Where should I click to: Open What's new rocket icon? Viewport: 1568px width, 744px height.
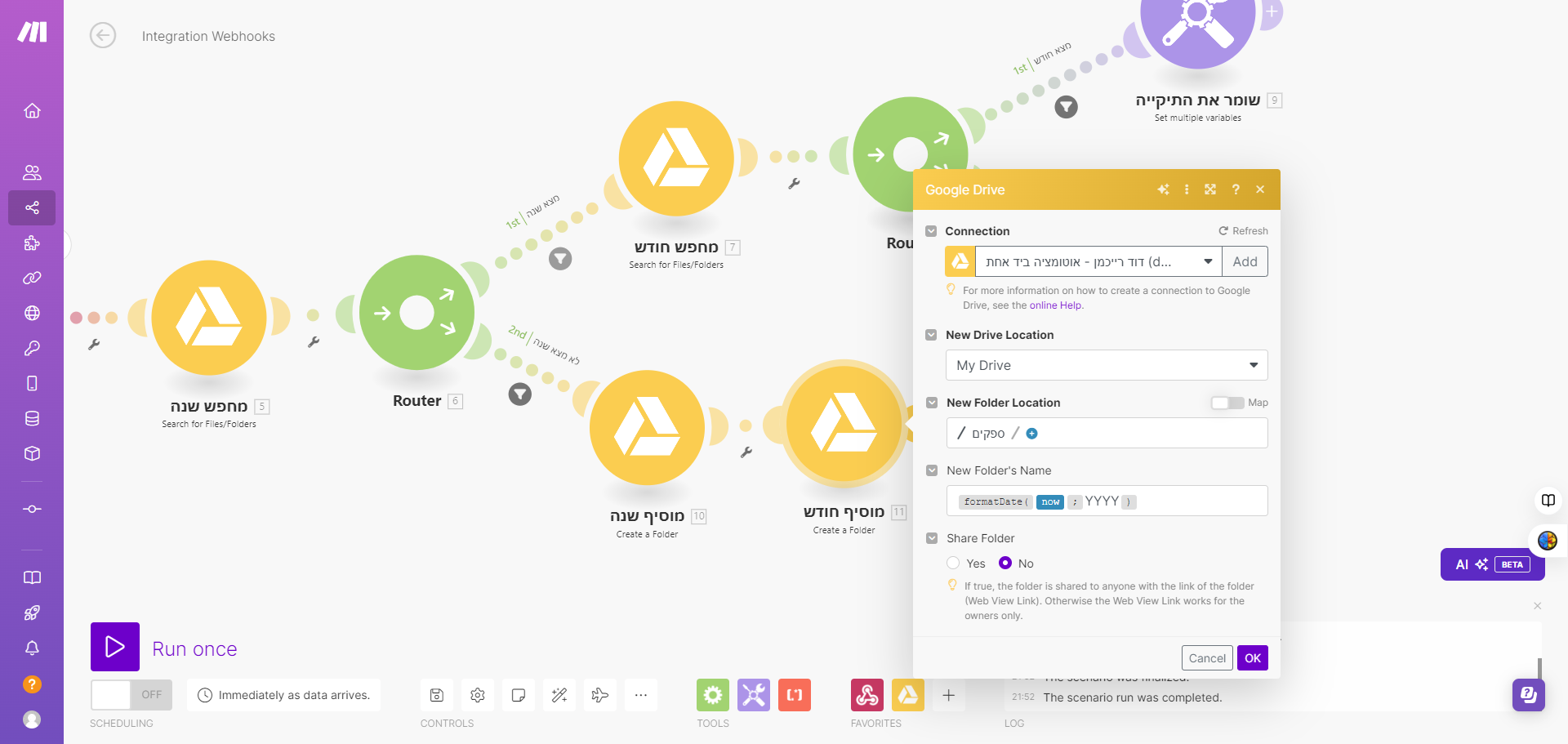pyautogui.click(x=32, y=613)
